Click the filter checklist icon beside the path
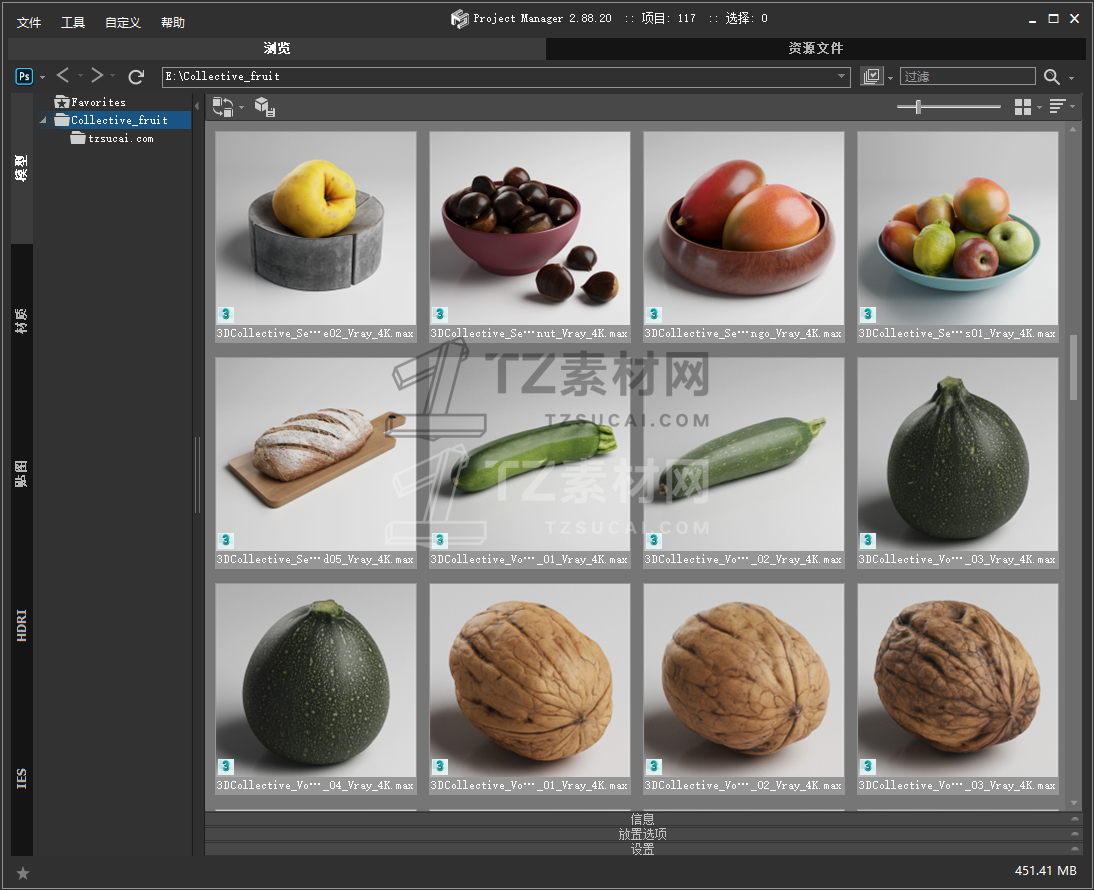The image size is (1094, 890). tap(872, 76)
